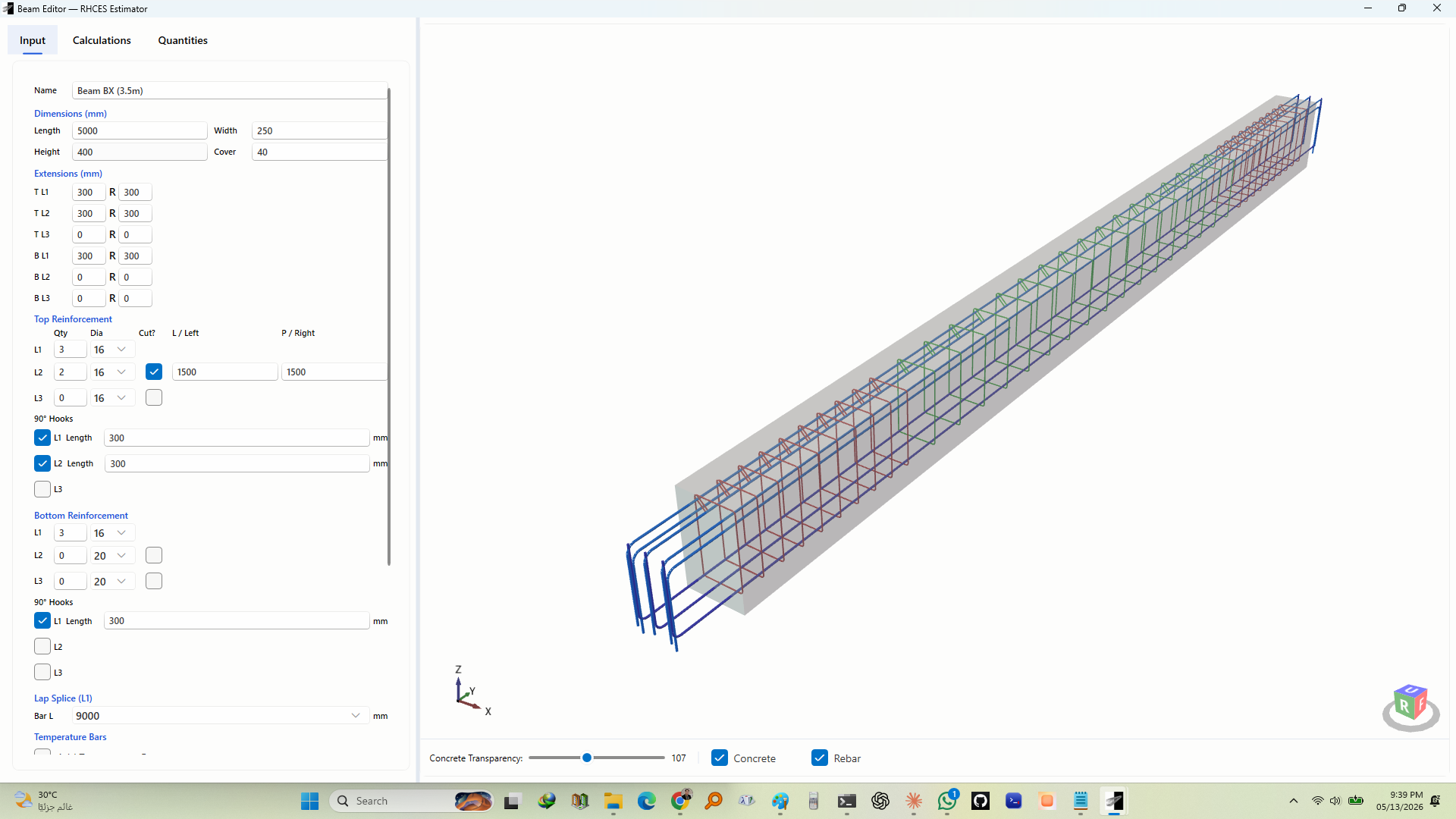1456x819 pixels.
Task: Open notification bell in system tray
Action: coord(1436,801)
